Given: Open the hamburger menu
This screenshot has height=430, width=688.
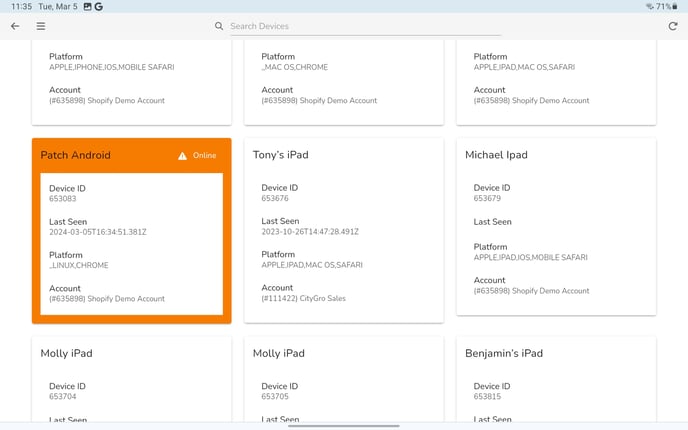Looking at the screenshot, I should tap(41, 26).
